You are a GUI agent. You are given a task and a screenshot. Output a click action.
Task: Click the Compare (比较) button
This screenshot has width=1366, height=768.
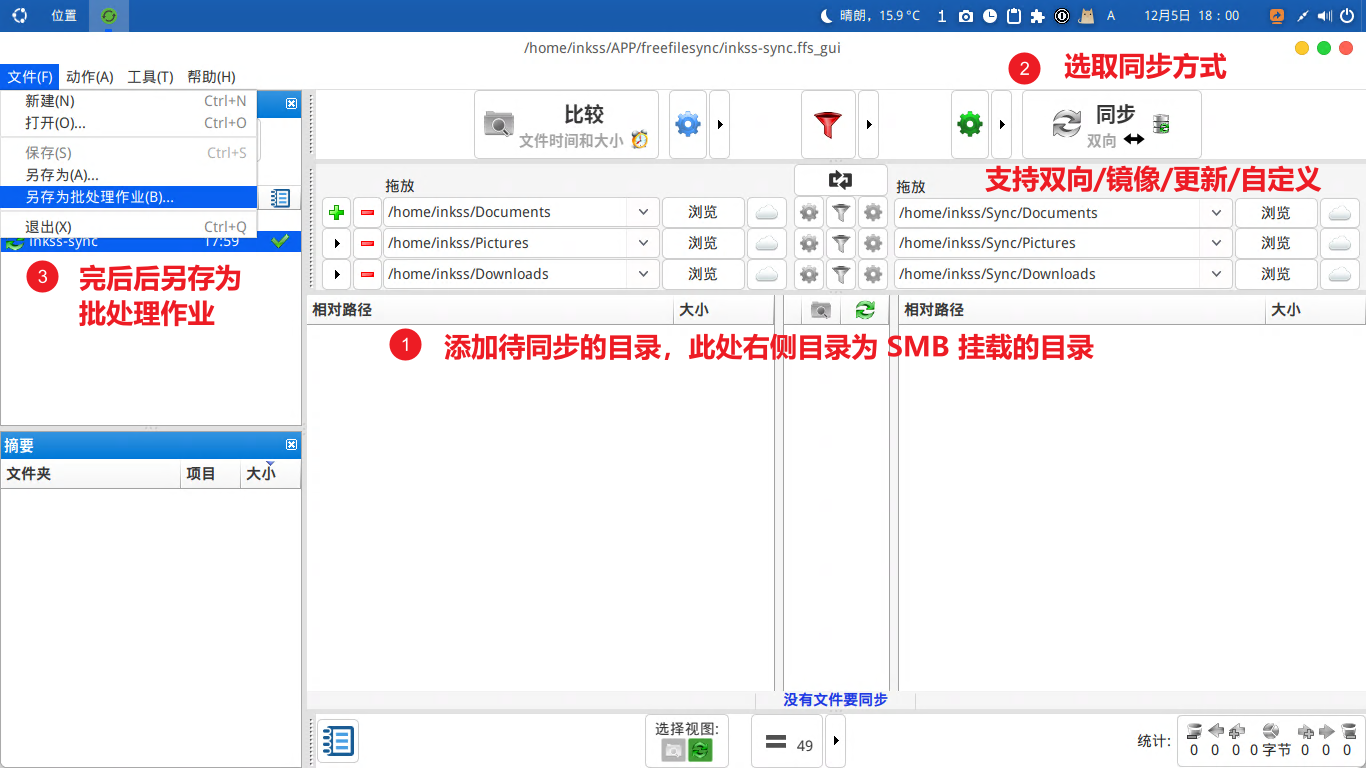click(566, 125)
